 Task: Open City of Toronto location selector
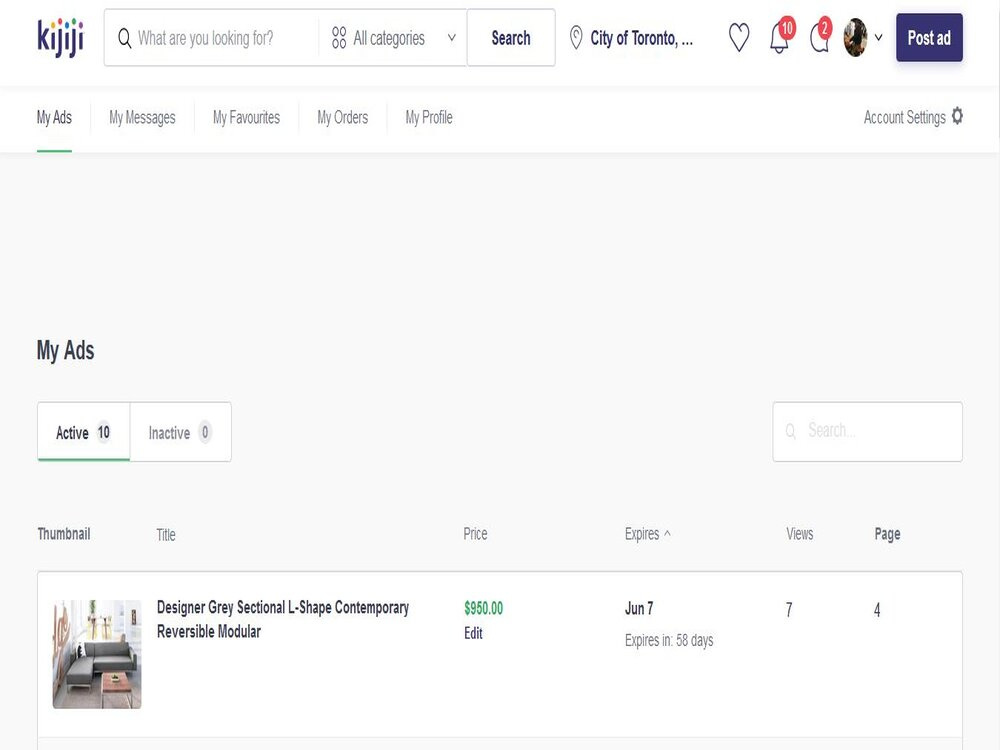pos(631,38)
